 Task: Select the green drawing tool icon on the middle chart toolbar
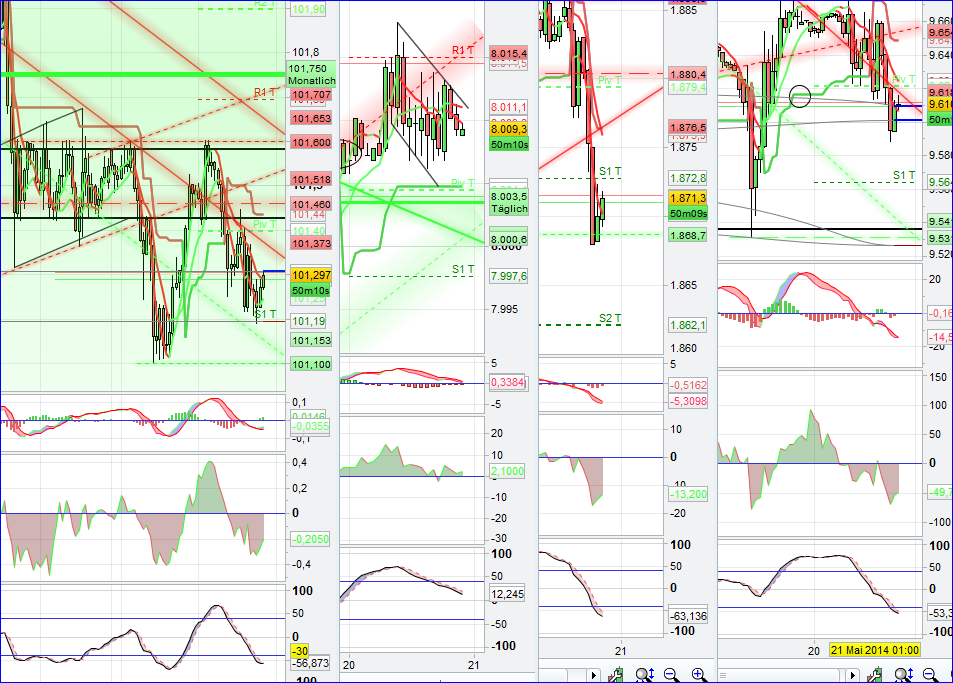pos(618,674)
